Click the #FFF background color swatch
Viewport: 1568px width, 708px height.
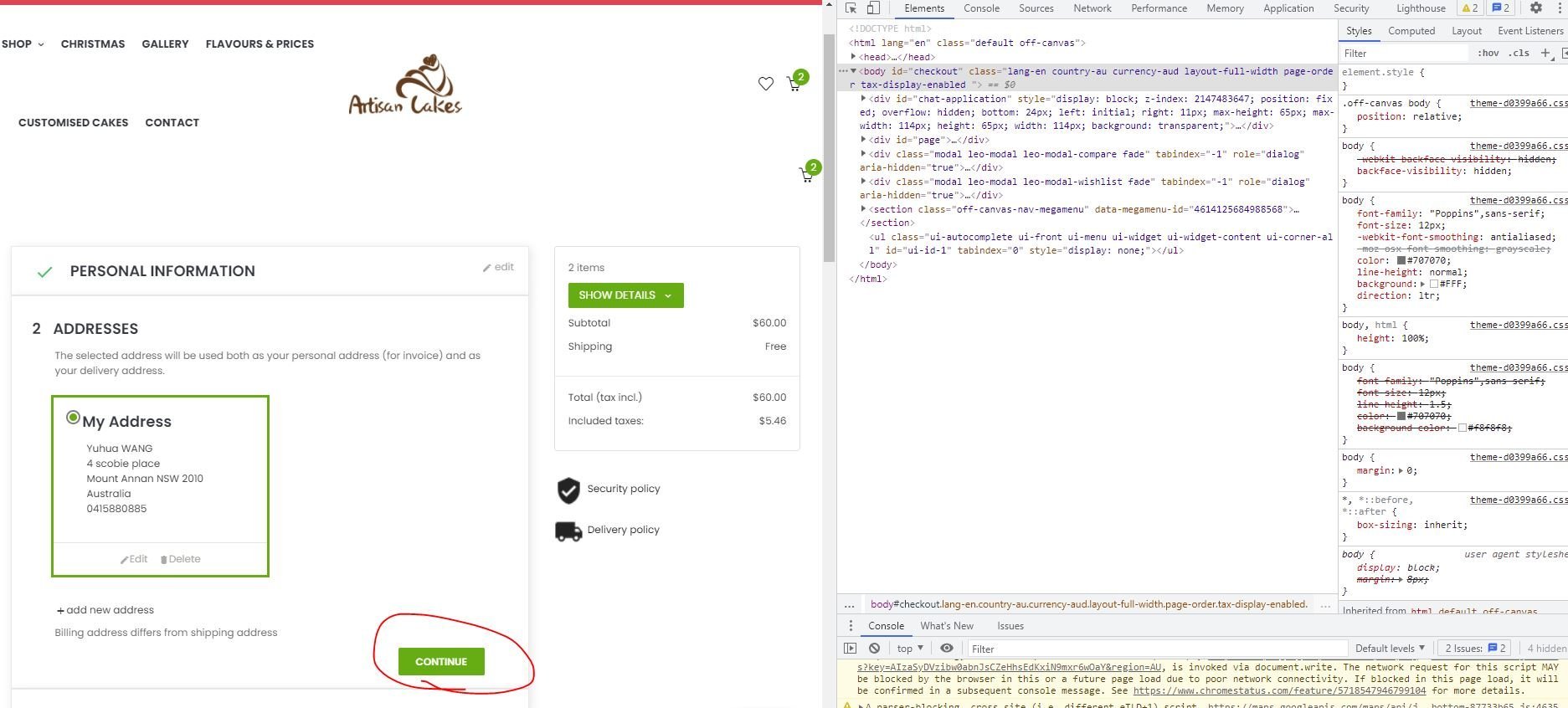[x=1434, y=284]
